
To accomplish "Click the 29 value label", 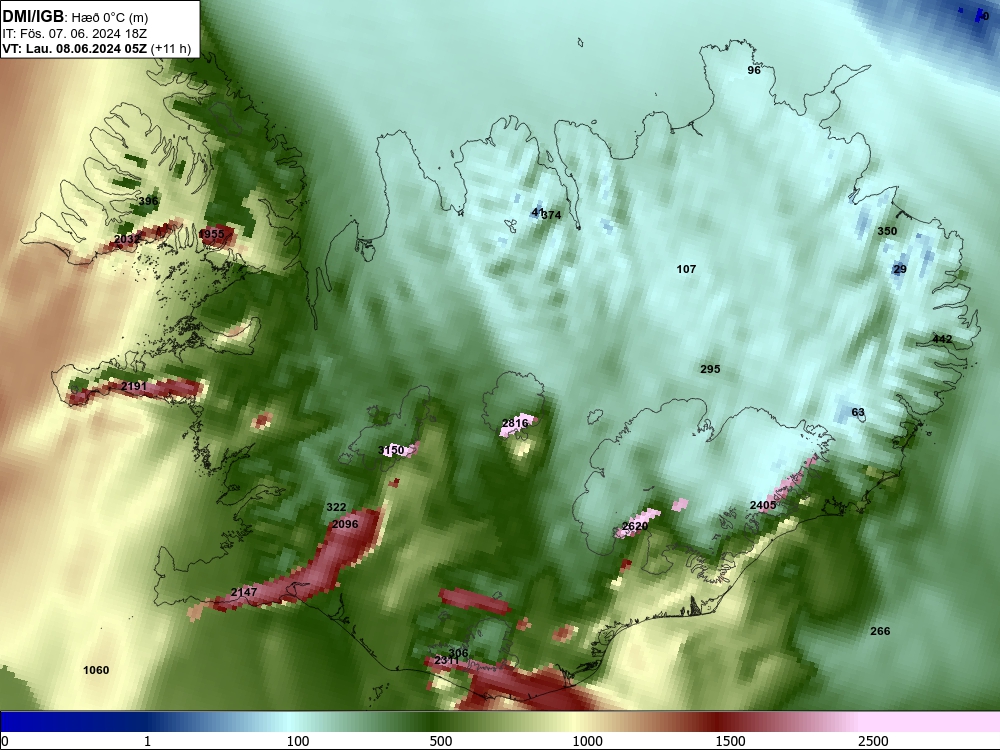I will point(900,269).
